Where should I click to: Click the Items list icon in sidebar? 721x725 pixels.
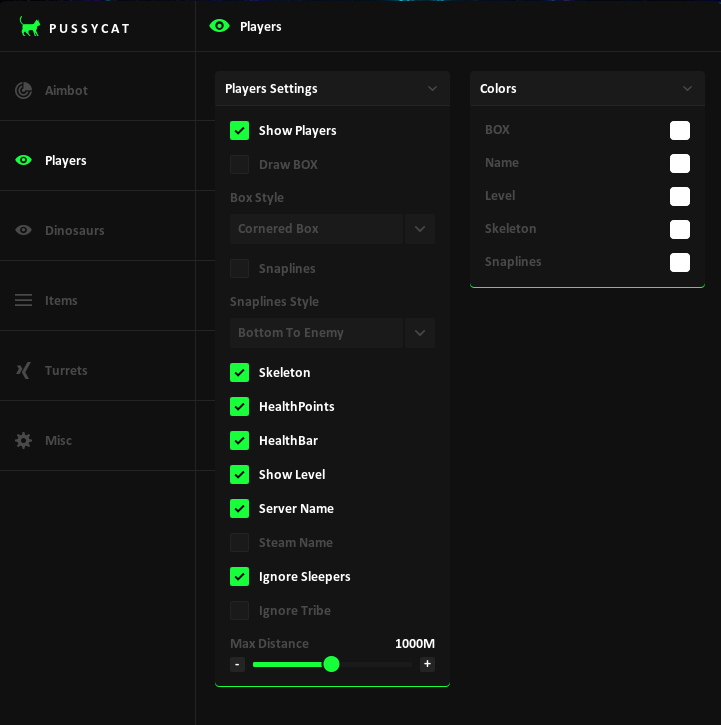pyautogui.click(x=23, y=300)
